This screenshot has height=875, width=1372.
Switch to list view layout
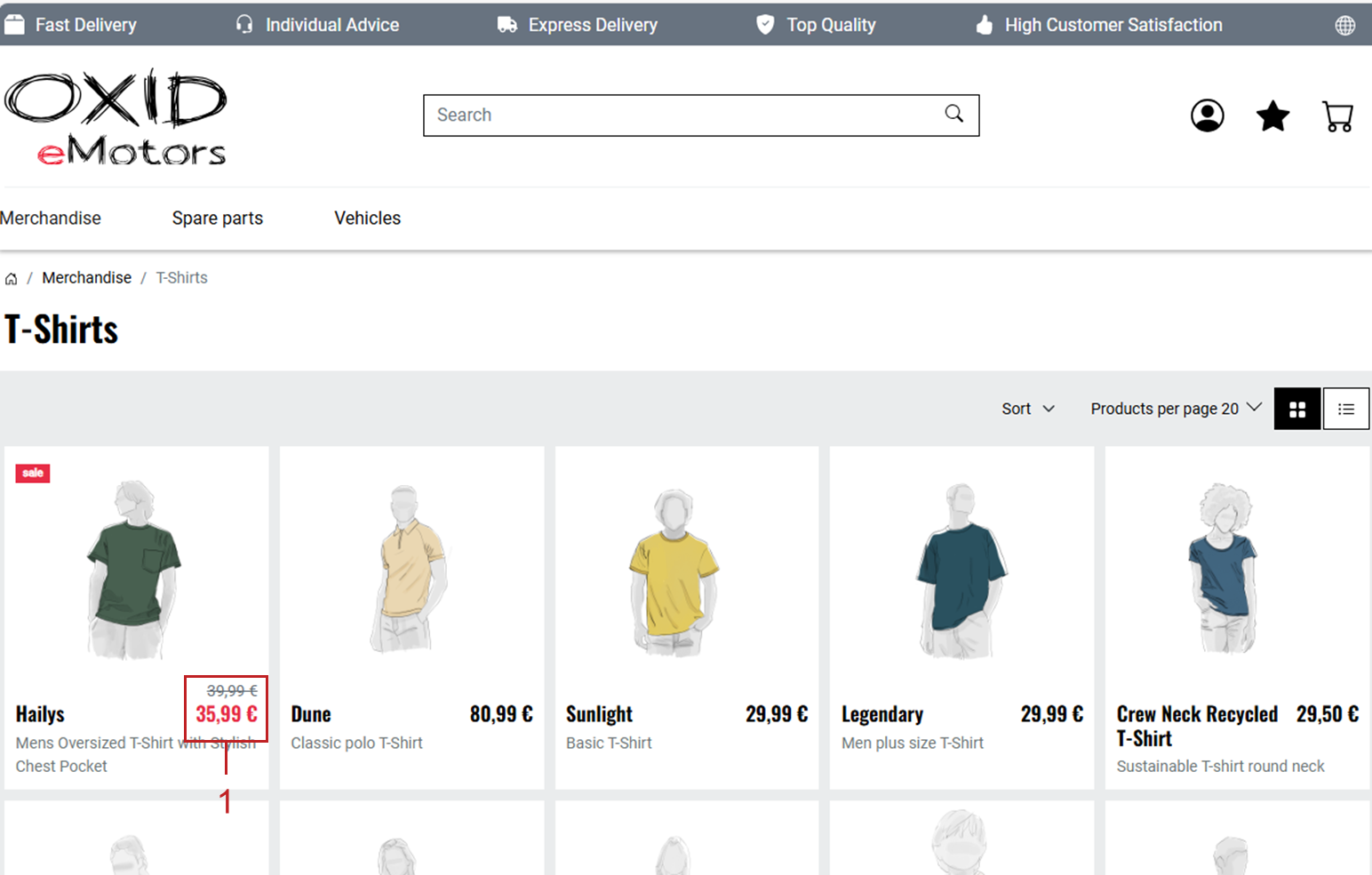[1345, 409]
